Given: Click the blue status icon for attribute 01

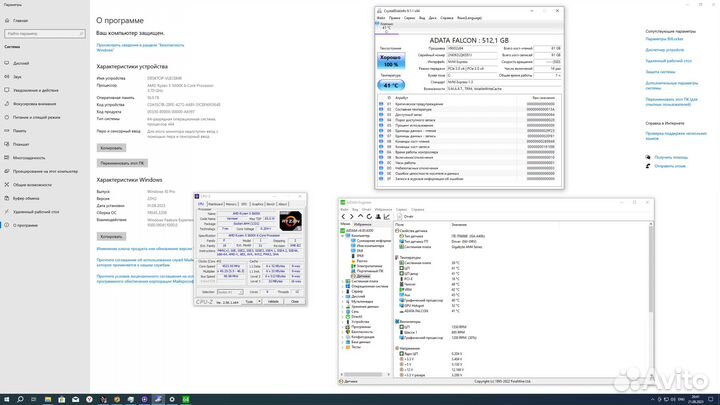Looking at the screenshot, I should click(x=381, y=104).
